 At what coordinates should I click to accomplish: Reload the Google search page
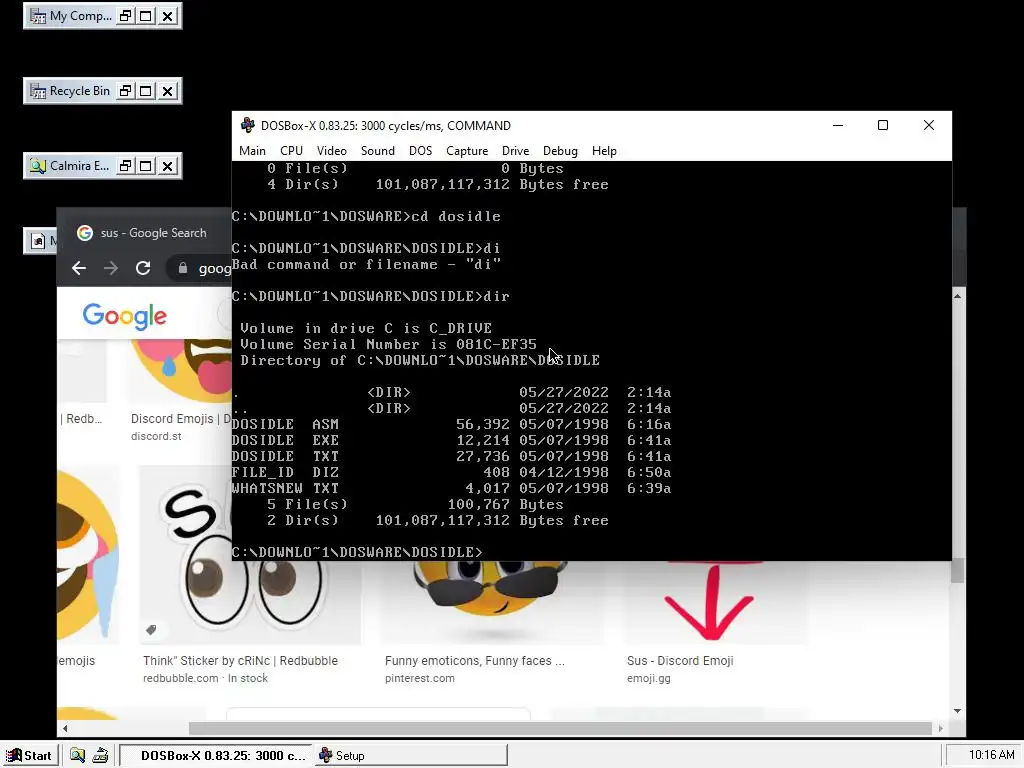click(x=143, y=268)
